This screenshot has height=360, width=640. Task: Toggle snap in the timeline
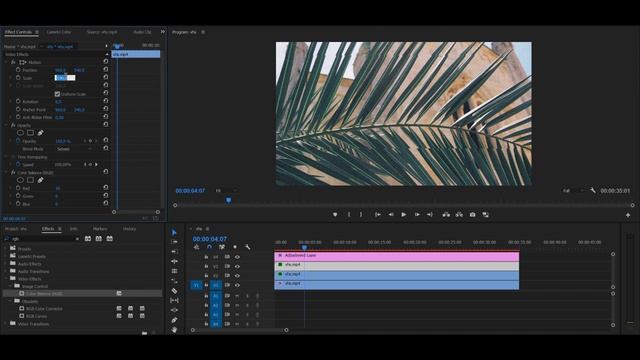pyautogui.click(x=209, y=247)
